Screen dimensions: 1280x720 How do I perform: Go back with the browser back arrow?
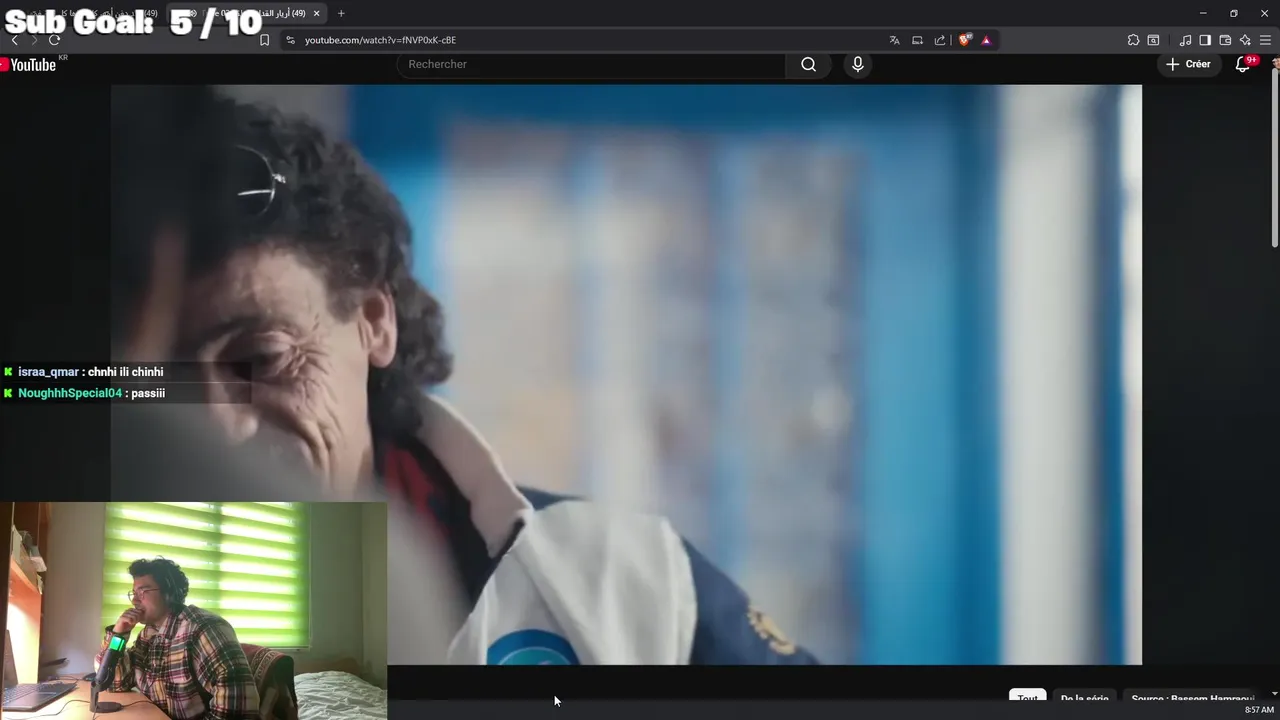[14, 40]
